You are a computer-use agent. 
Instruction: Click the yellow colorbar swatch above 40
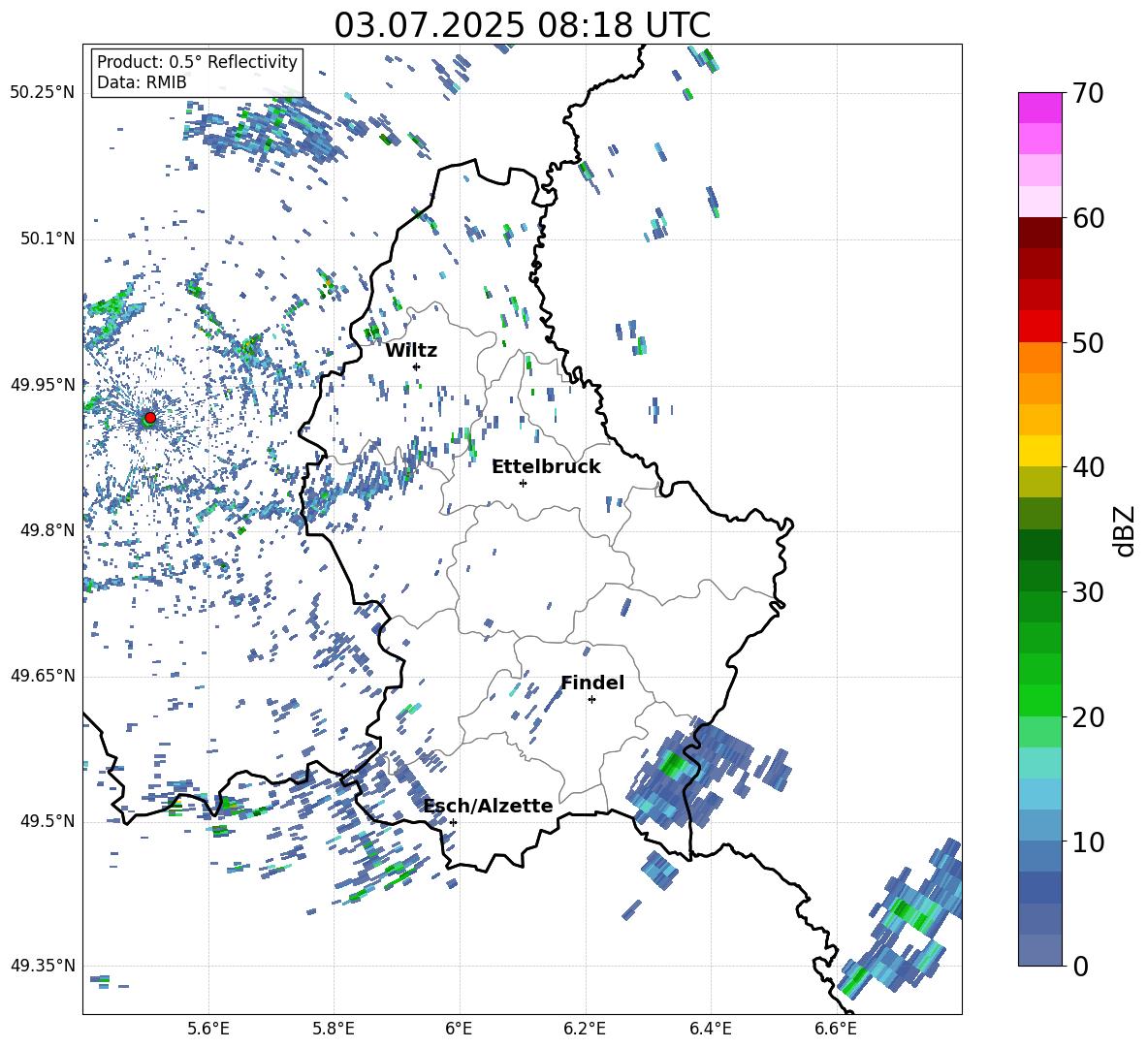click(x=1039, y=451)
